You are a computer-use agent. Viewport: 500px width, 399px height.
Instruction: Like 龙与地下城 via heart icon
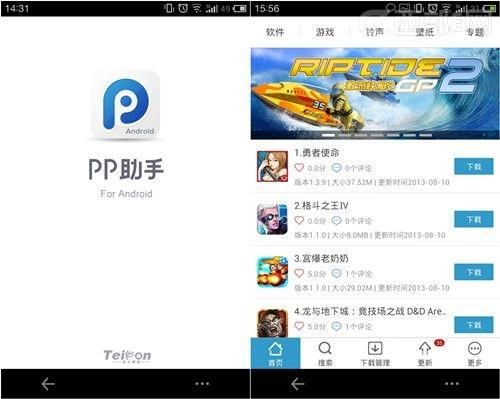(299, 326)
